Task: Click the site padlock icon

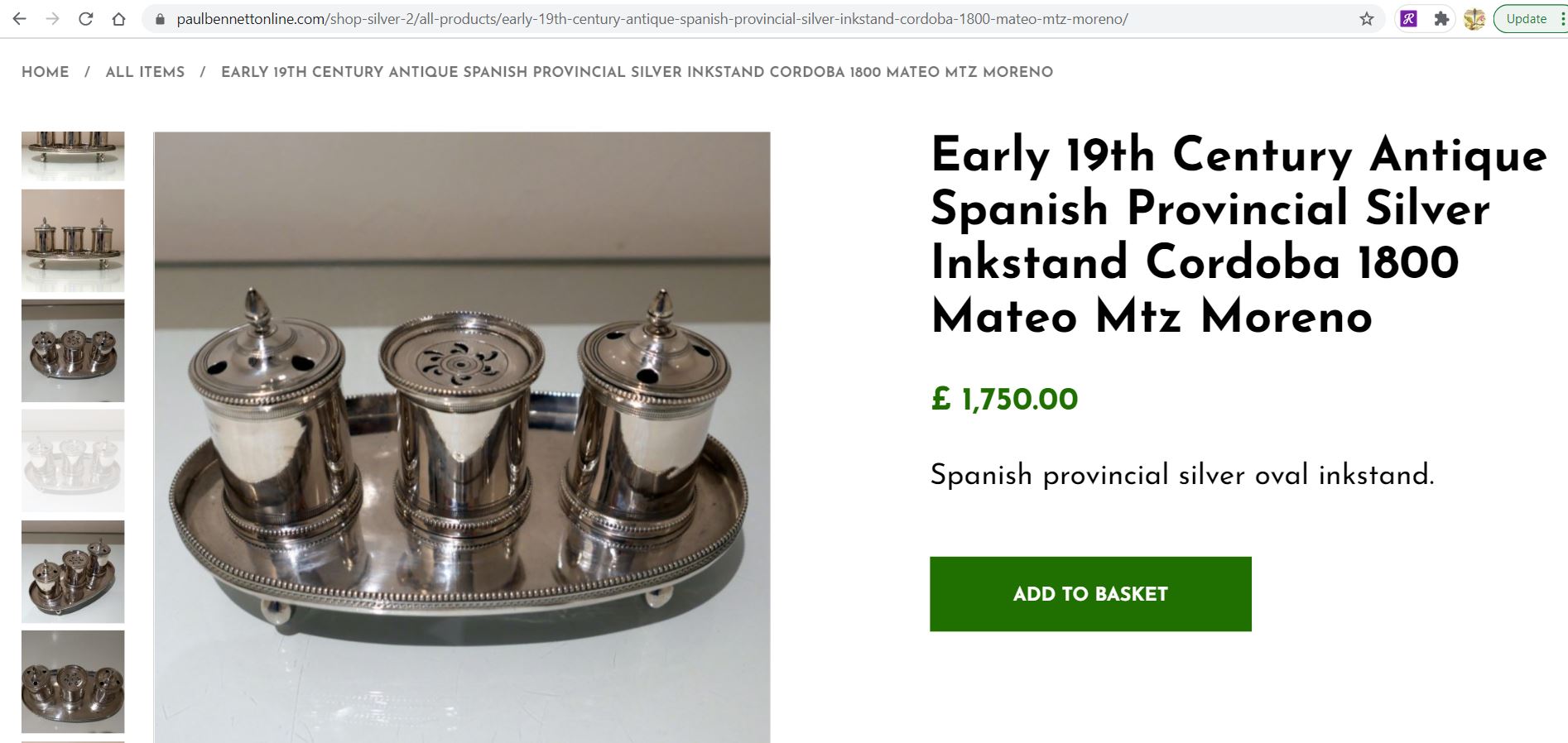Action: pos(161,18)
